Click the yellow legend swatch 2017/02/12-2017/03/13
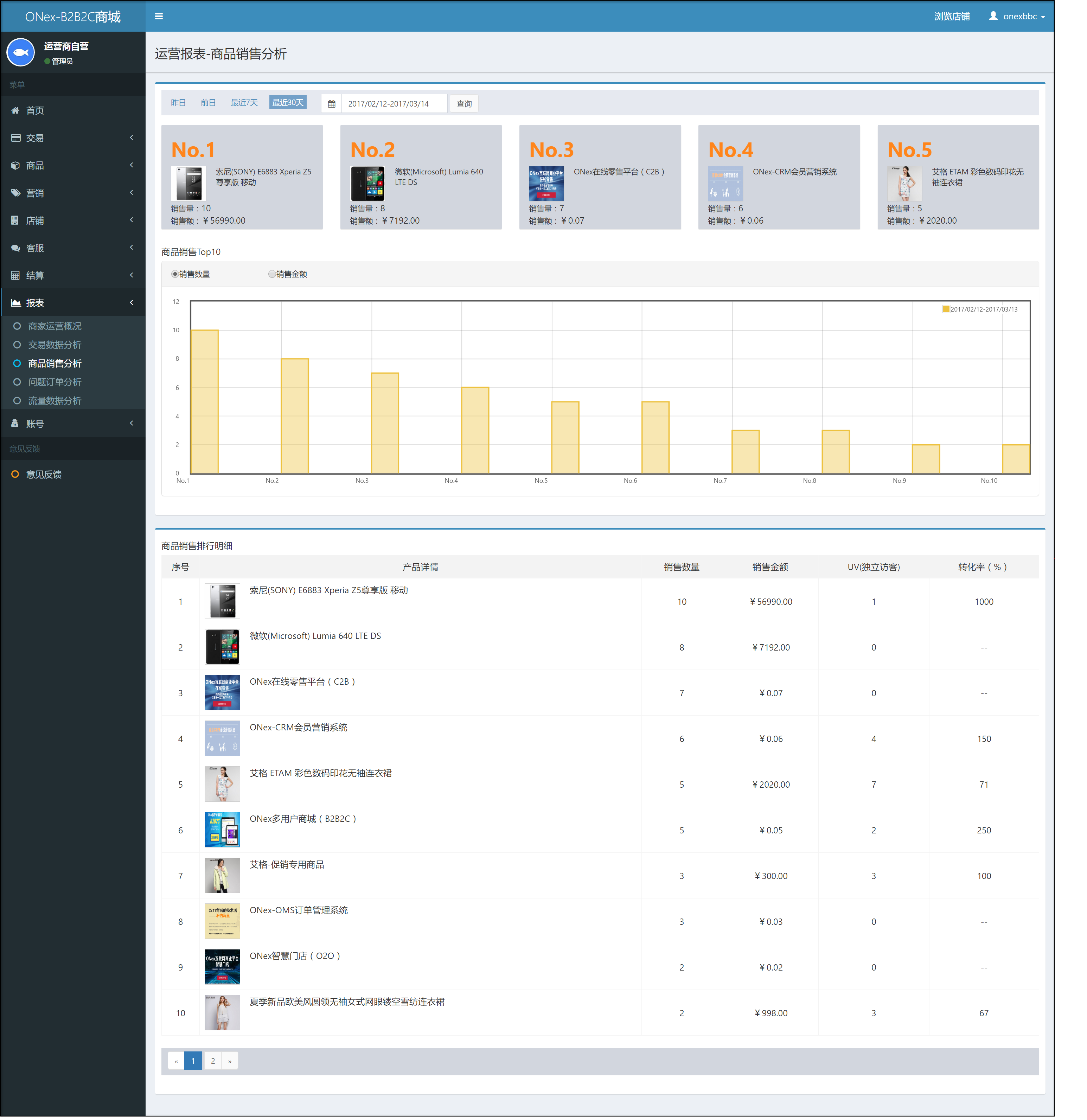Image resolution: width=1087 pixels, height=1120 pixels. coord(946,309)
